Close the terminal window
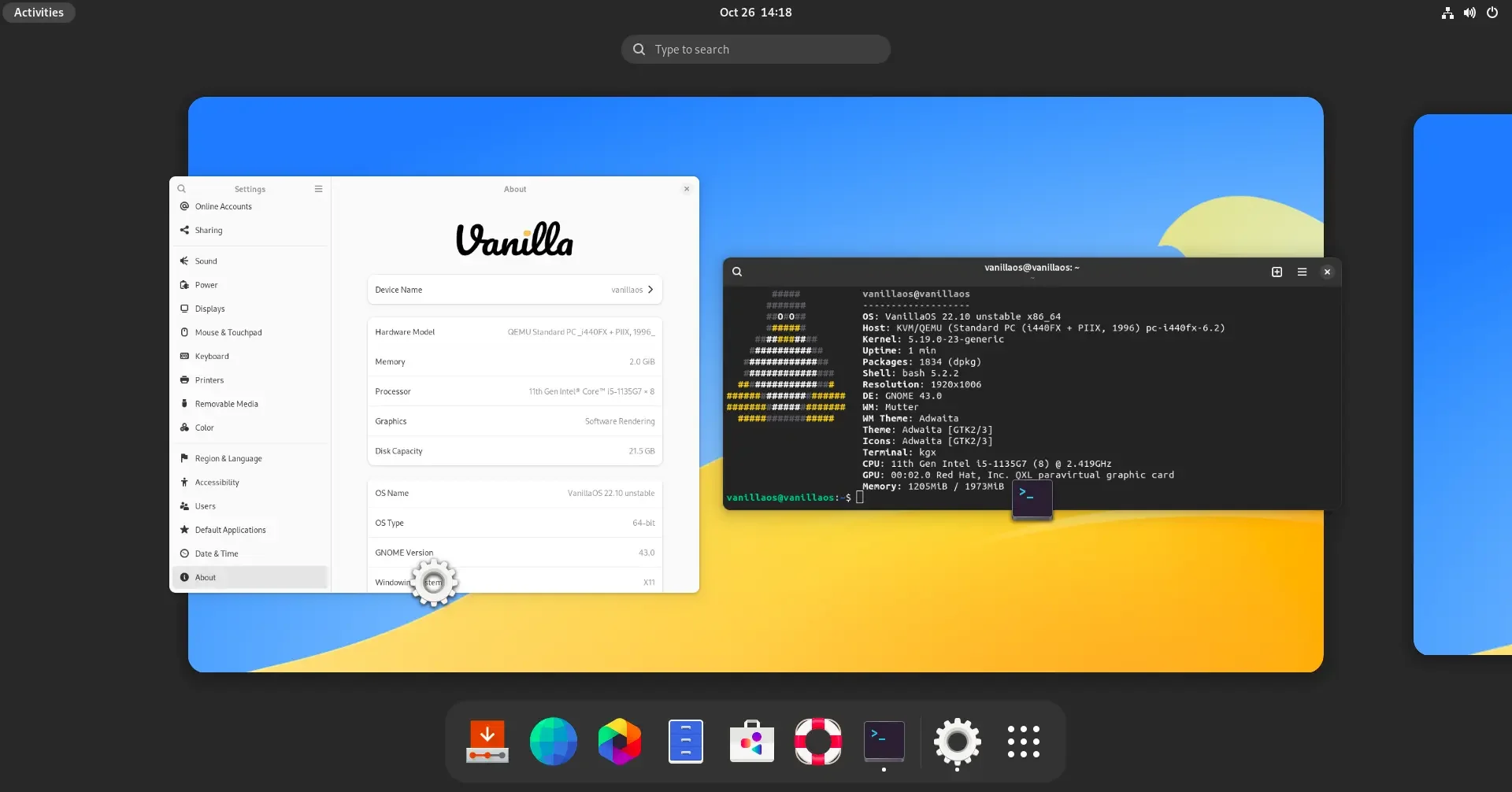Image resolution: width=1512 pixels, height=792 pixels. [1328, 272]
